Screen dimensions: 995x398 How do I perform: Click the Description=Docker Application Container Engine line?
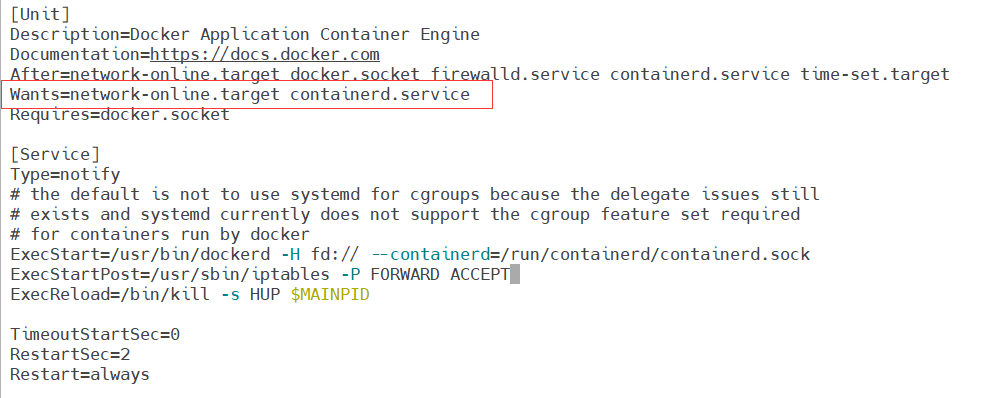point(245,34)
